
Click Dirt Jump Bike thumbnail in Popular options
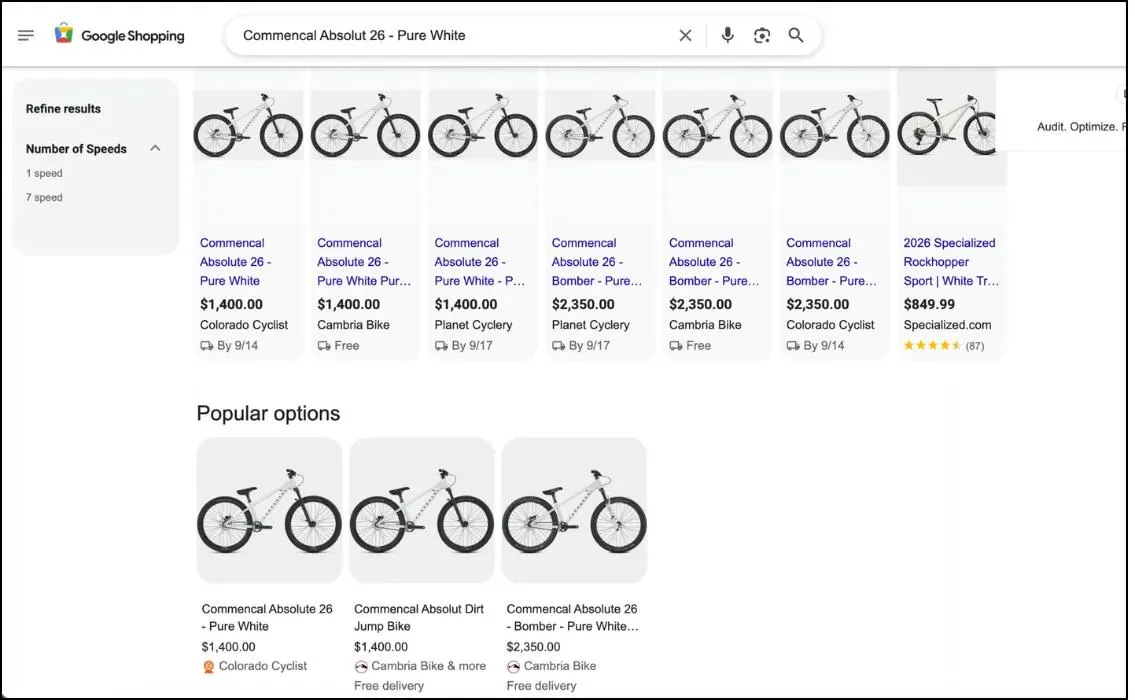[422, 510]
